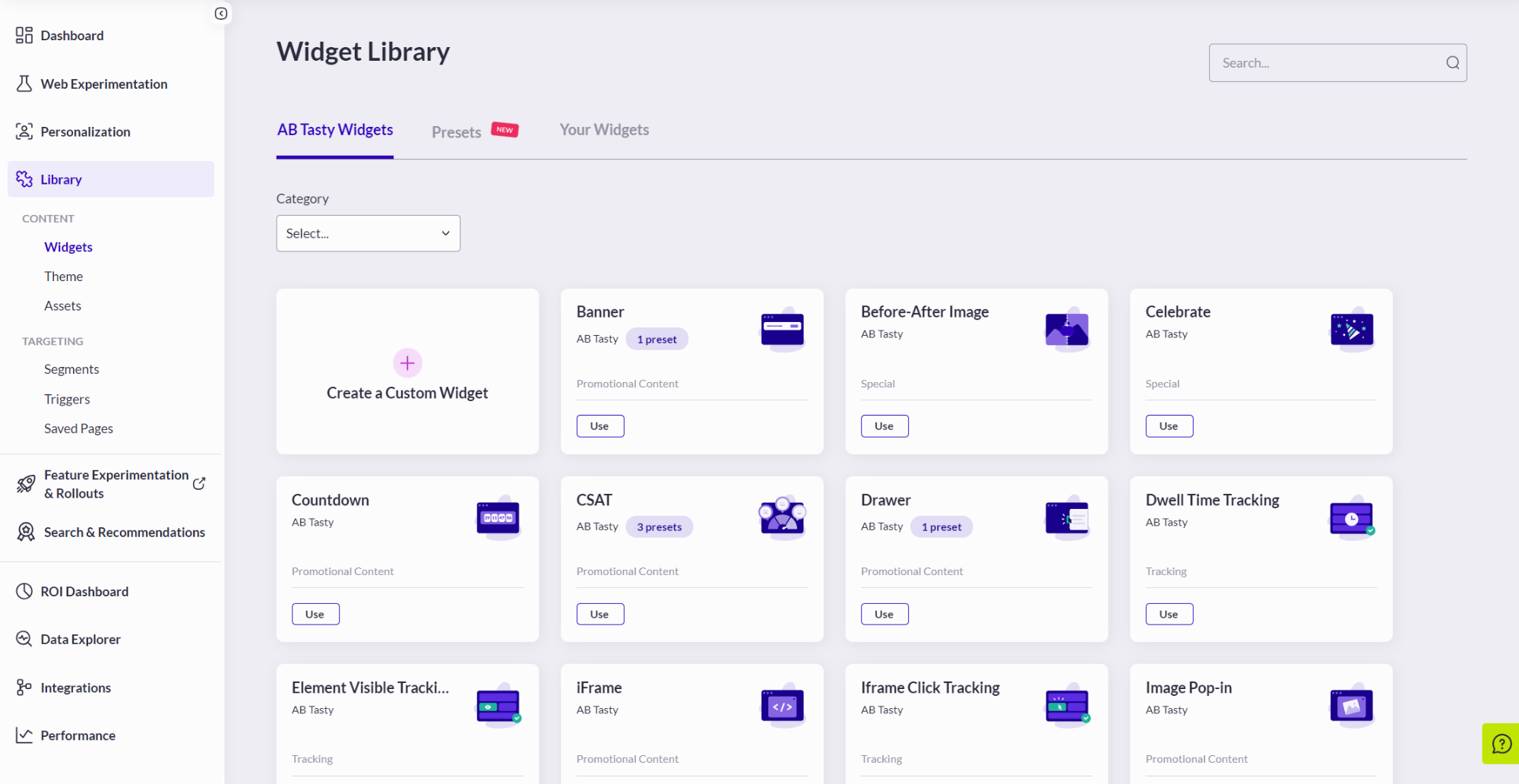Open the Category Select dropdown
This screenshot has width=1519, height=784.
(x=368, y=233)
